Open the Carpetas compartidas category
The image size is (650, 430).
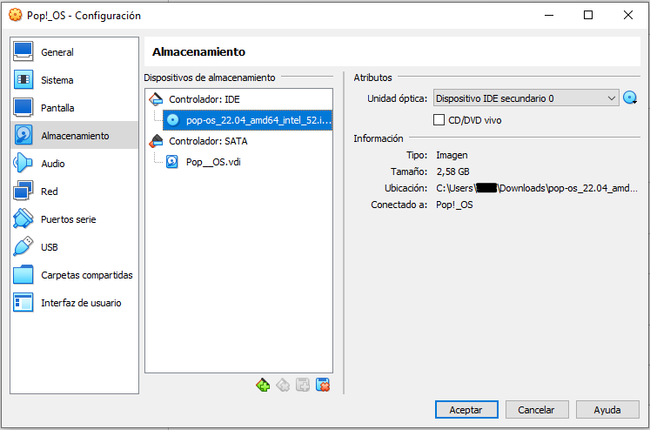(x=75, y=275)
